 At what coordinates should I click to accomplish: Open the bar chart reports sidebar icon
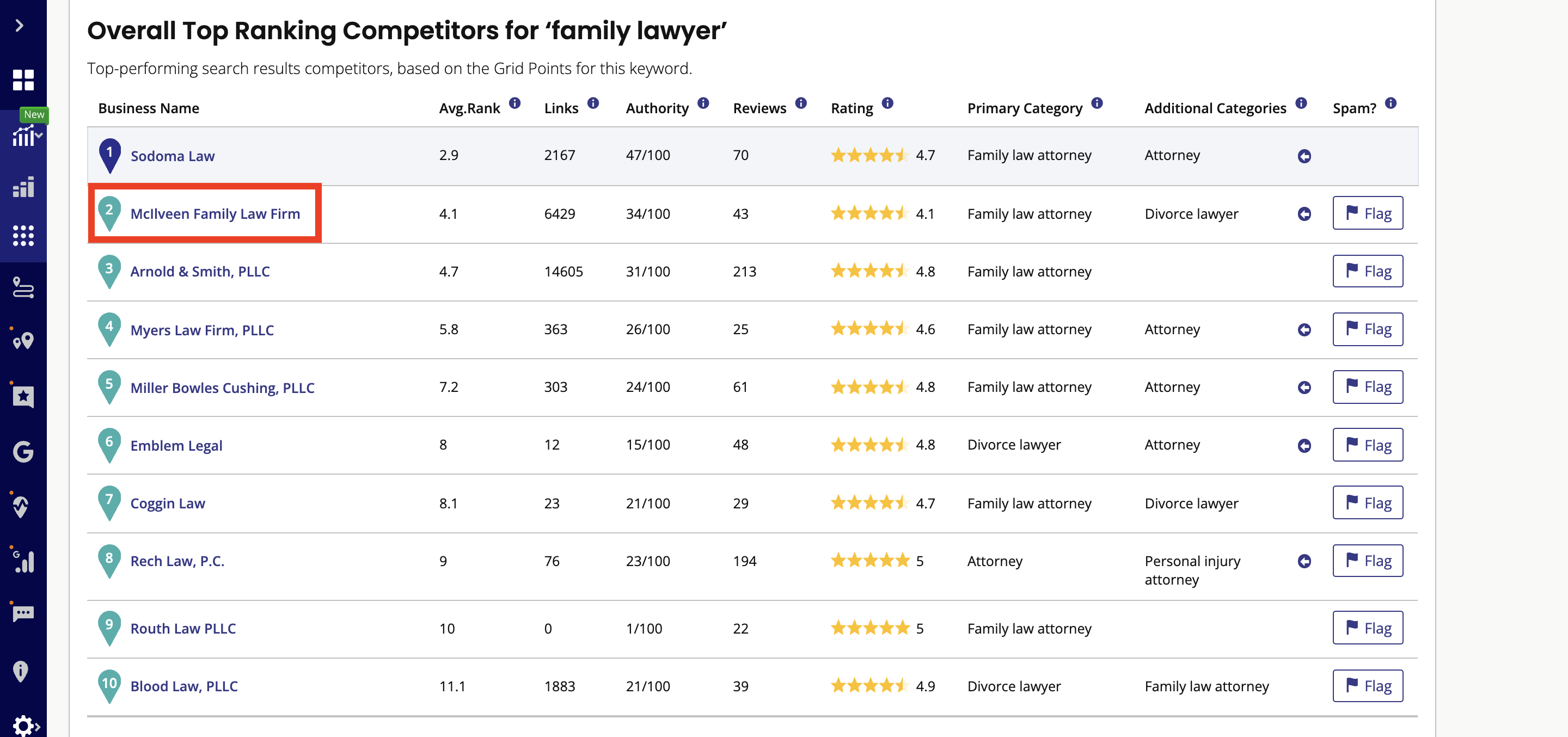pos(23,187)
